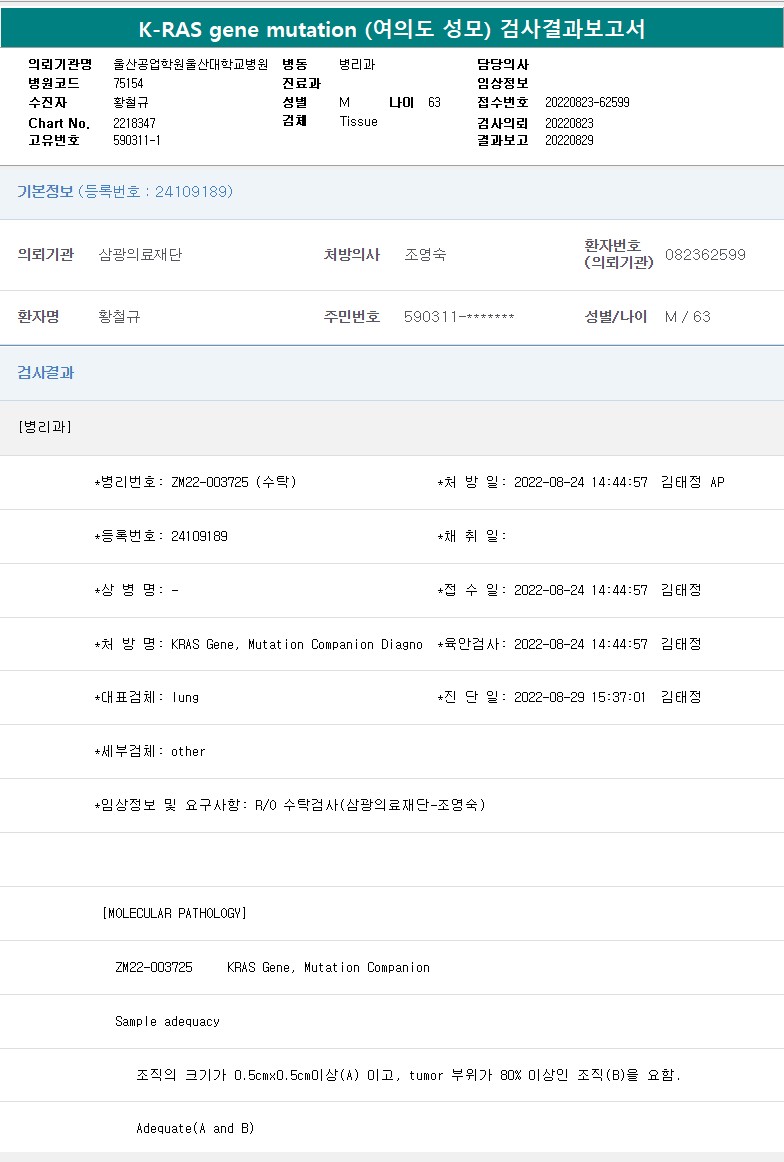Click requesting institution 삼광의료재단
Viewport: 784px width, 1162px height.
coord(140,254)
